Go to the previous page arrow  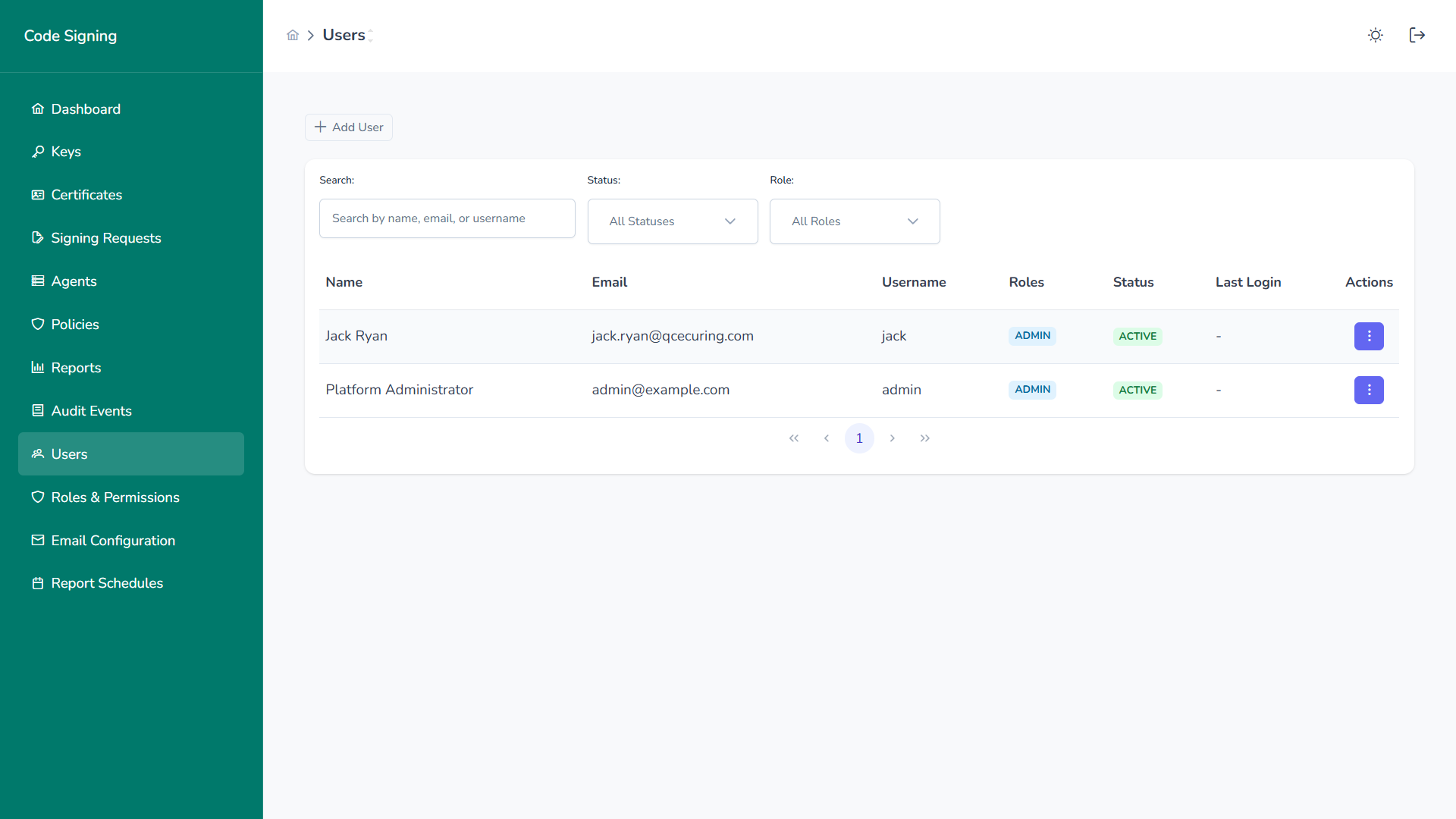coord(827,438)
